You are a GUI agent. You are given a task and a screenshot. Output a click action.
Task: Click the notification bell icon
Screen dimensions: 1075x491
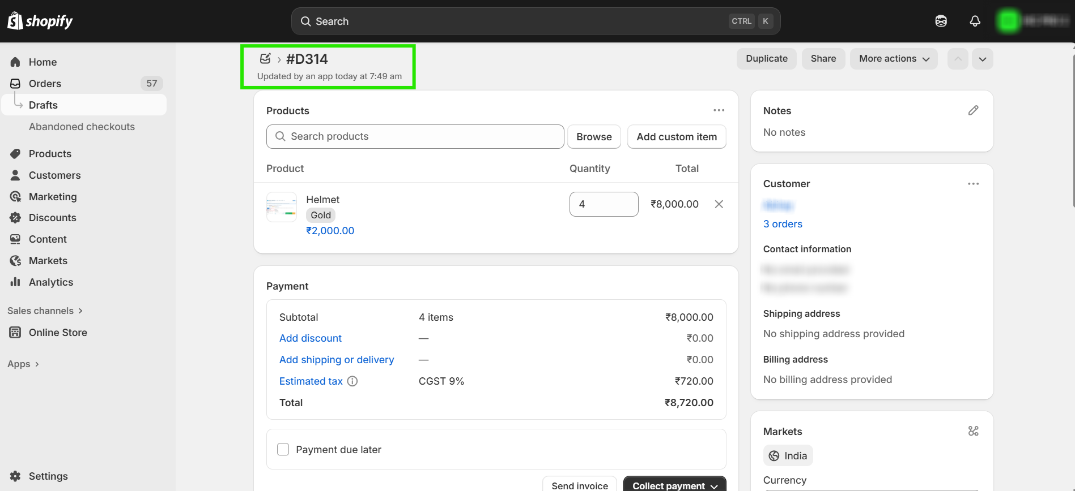[x=975, y=21]
